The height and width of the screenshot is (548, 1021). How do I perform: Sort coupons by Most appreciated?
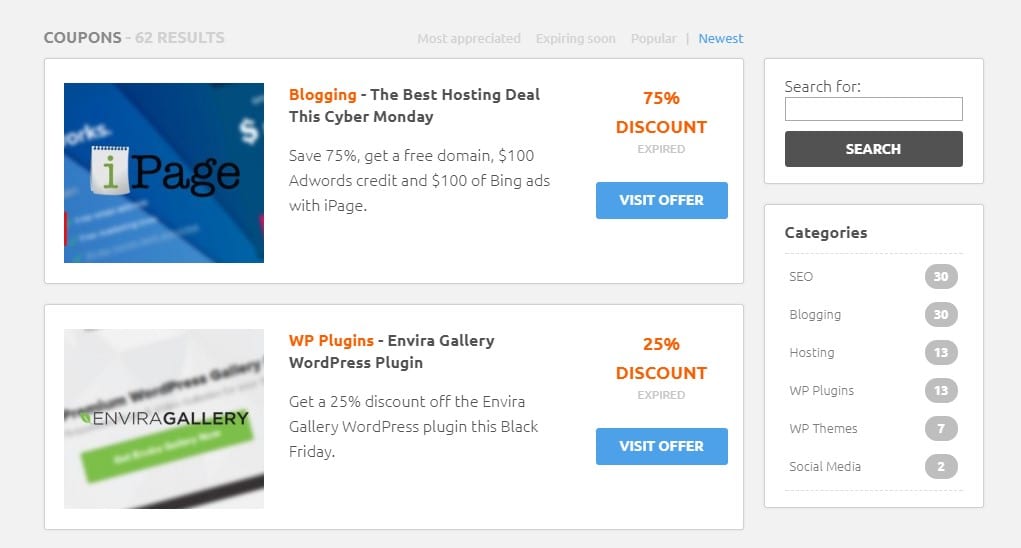click(x=469, y=38)
